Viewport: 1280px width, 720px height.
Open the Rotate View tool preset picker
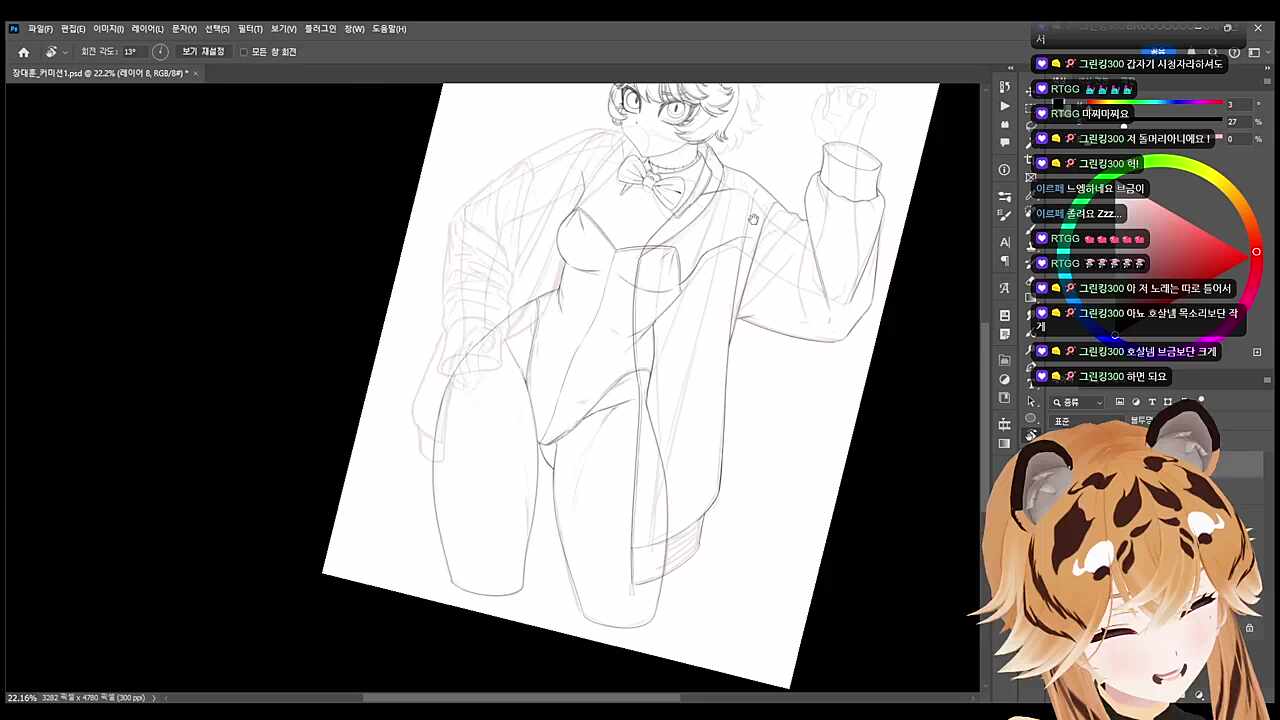coord(55,52)
